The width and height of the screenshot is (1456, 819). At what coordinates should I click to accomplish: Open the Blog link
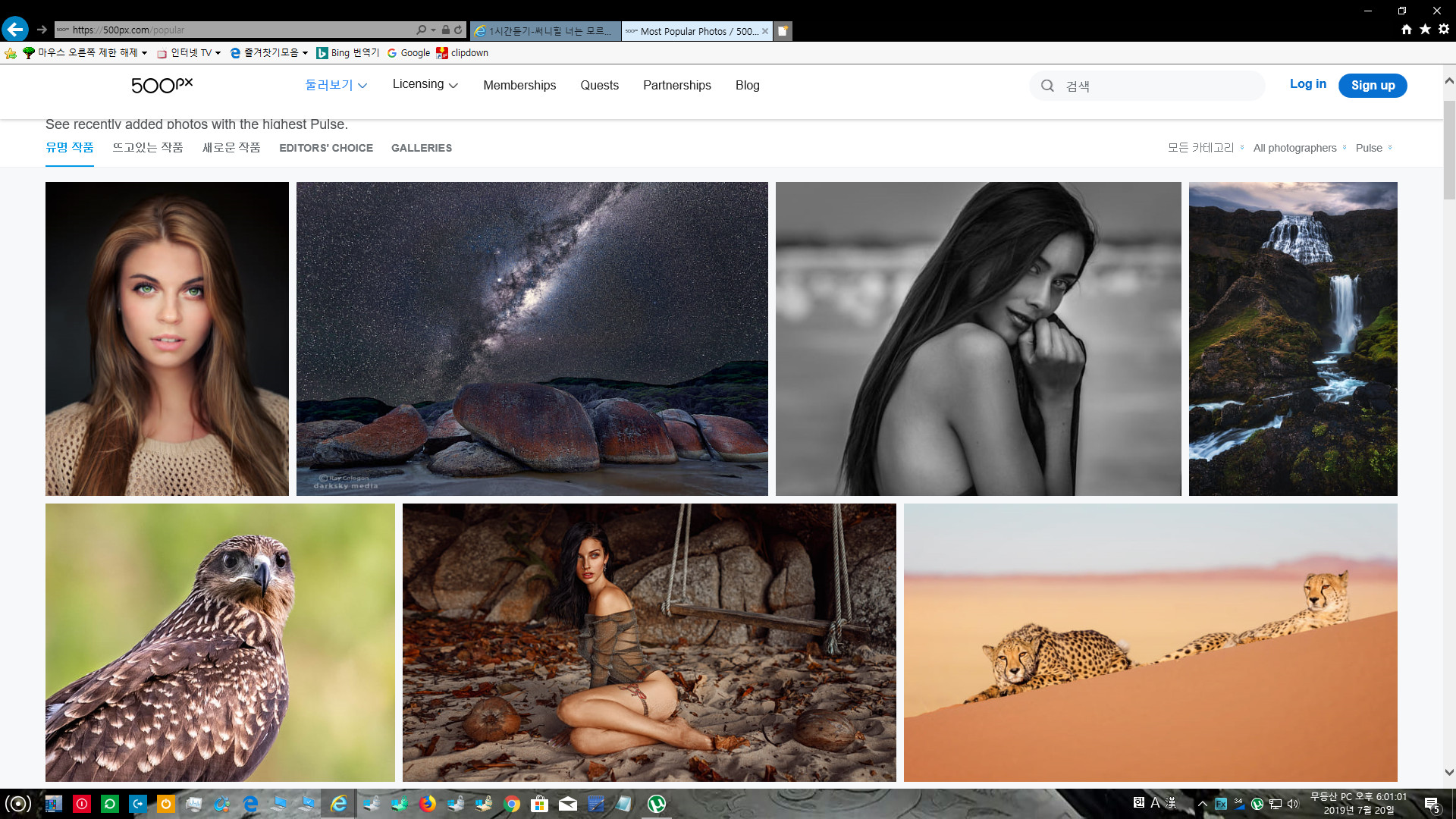tap(748, 85)
